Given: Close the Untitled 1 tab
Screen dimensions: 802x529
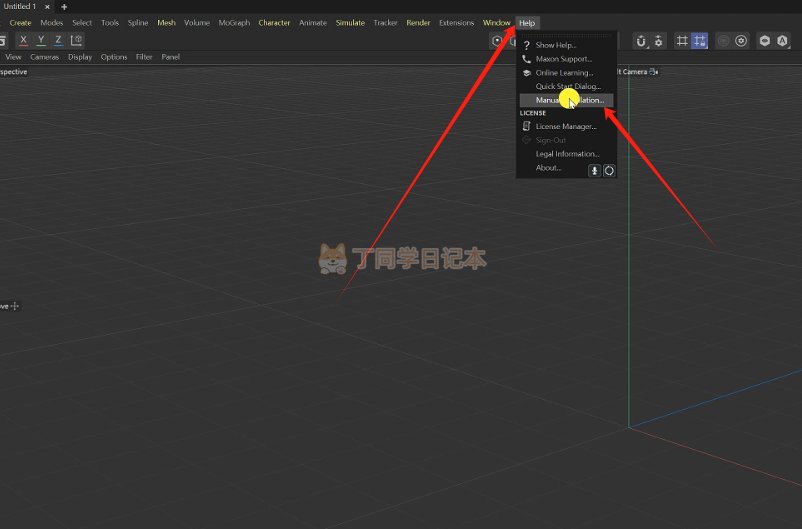Looking at the screenshot, I should (x=47, y=7).
